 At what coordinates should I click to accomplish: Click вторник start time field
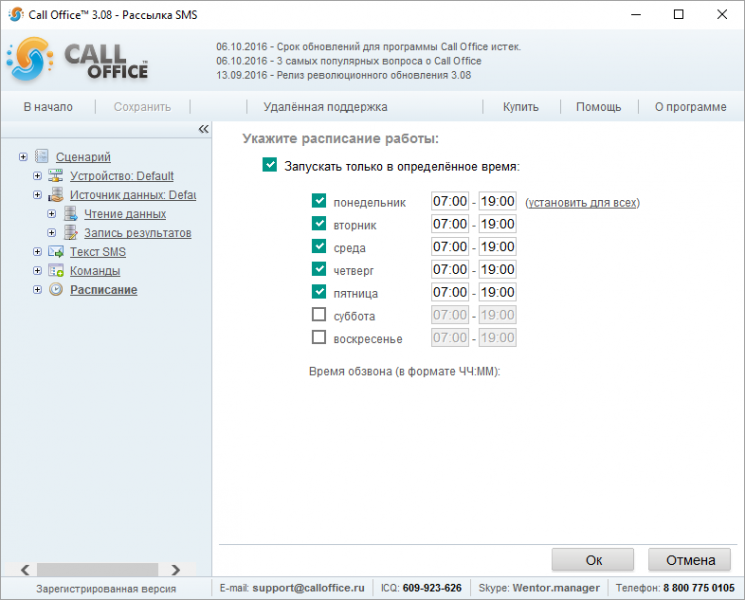(449, 224)
